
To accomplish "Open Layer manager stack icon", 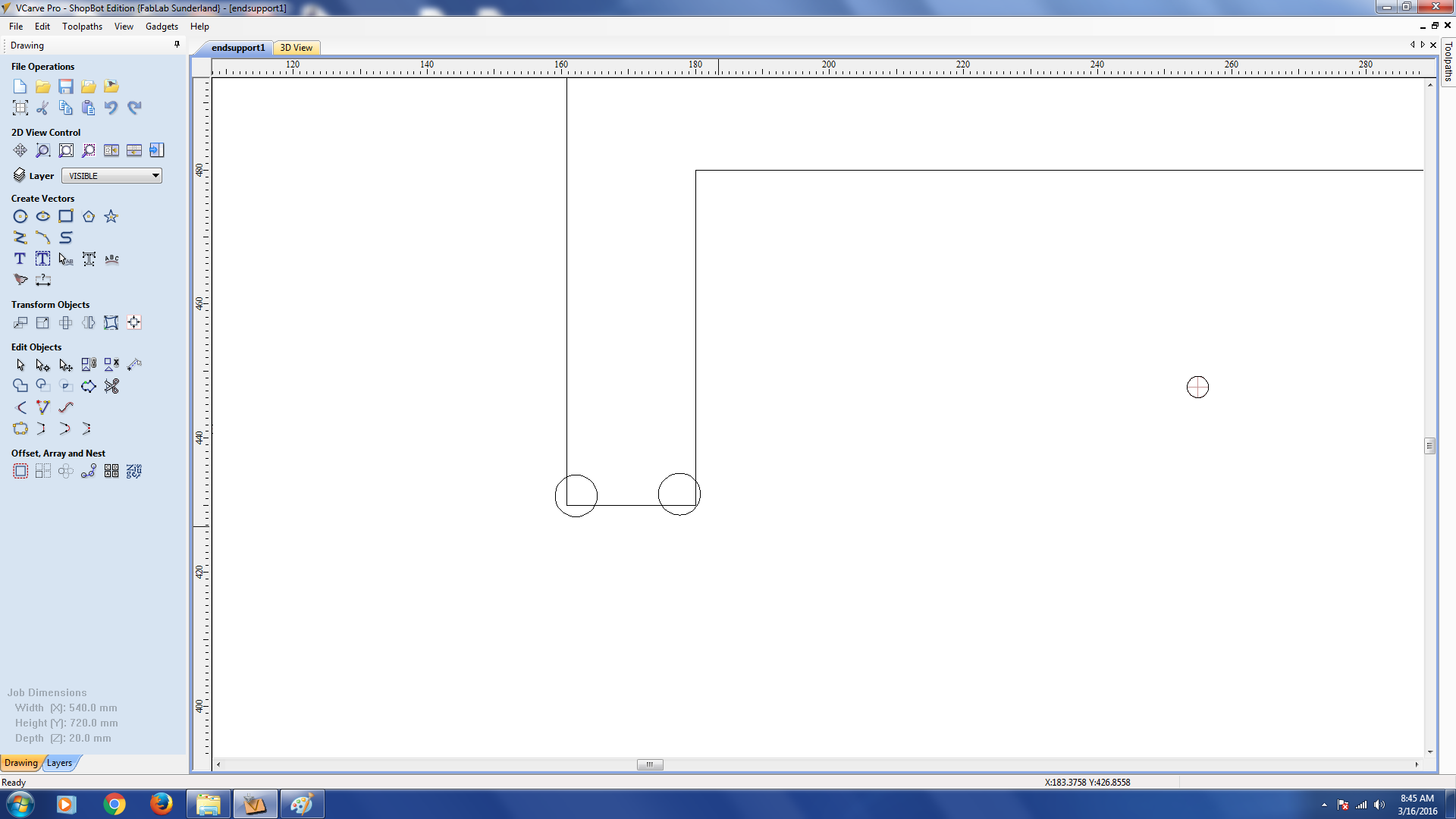I will (x=20, y=175).
